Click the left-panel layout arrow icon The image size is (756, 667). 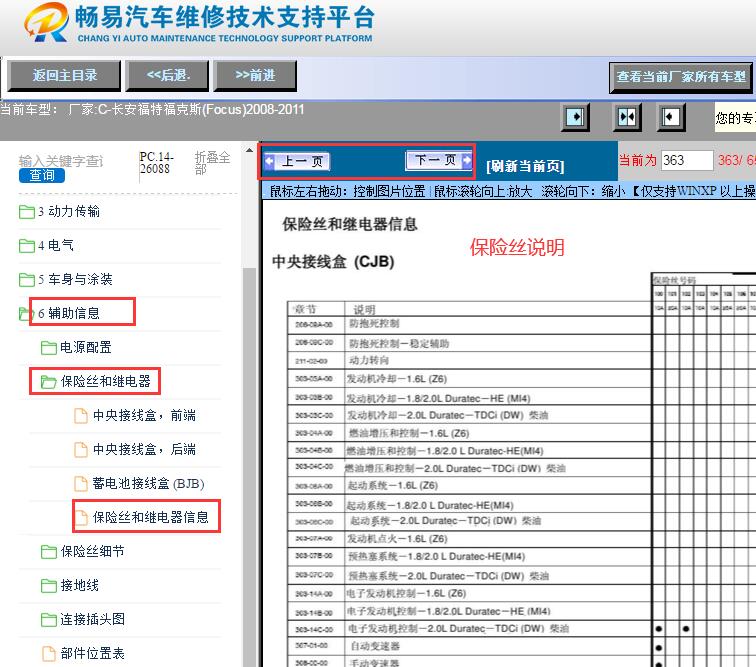[x=575, y=117]
